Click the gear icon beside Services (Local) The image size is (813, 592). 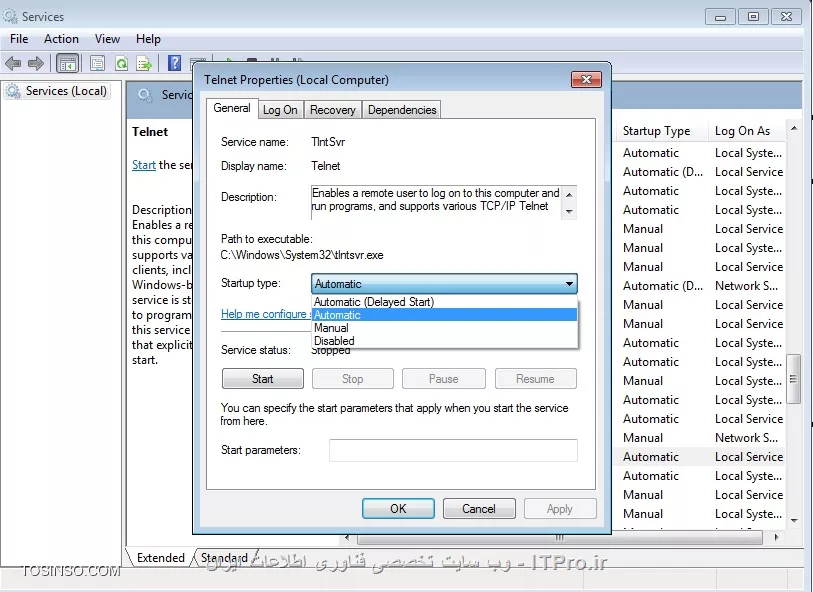pos(12,91)
